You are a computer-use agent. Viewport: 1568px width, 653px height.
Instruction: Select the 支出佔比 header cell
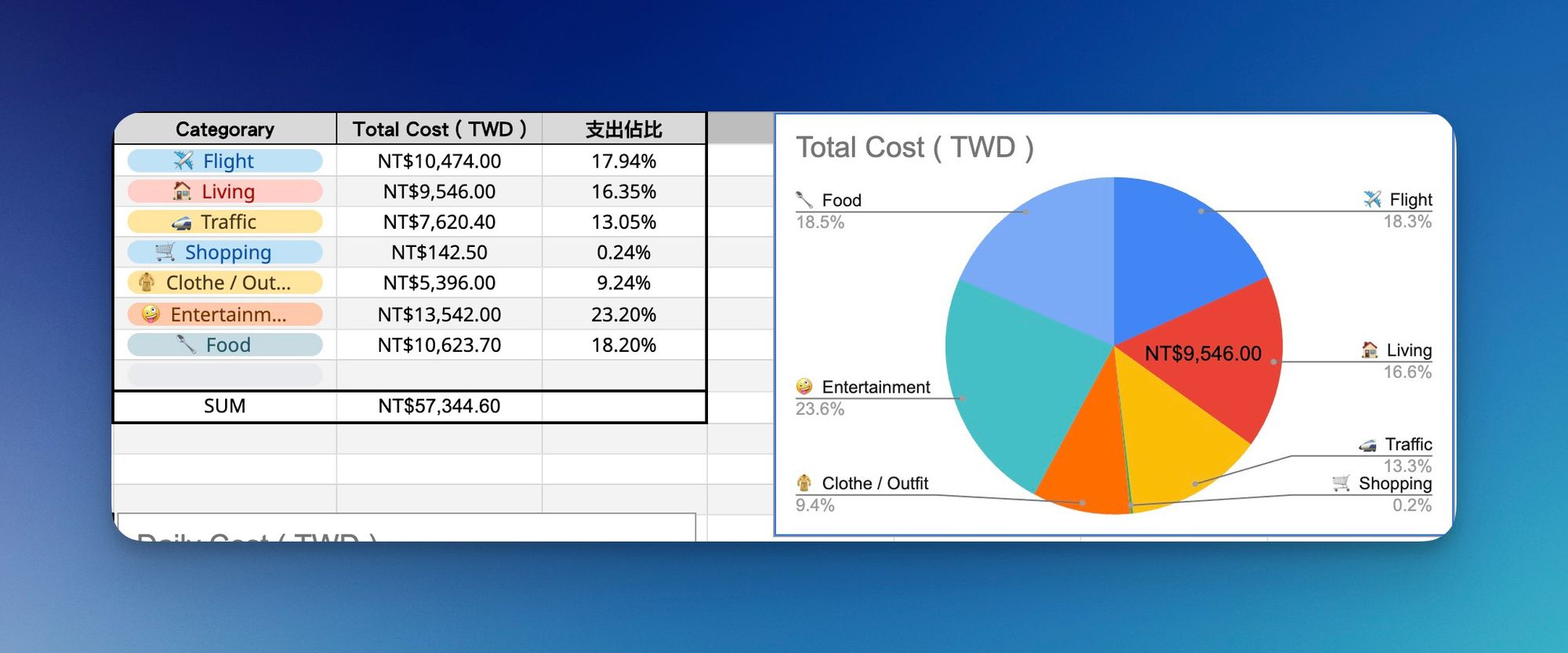click(x=624, y=129)
